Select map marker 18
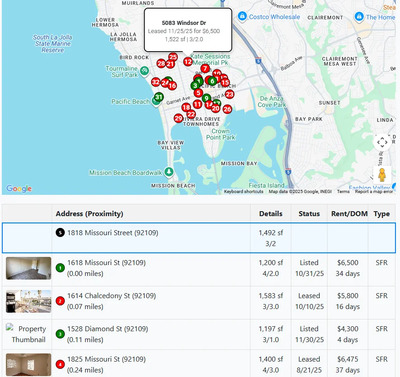 (186, 107)
